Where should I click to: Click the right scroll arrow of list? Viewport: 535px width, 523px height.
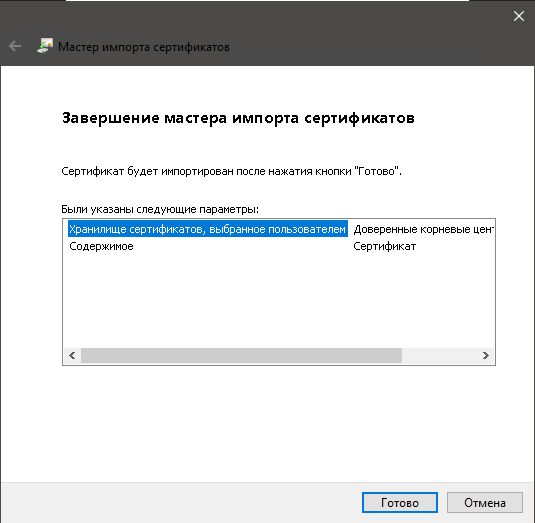(486, 355)
